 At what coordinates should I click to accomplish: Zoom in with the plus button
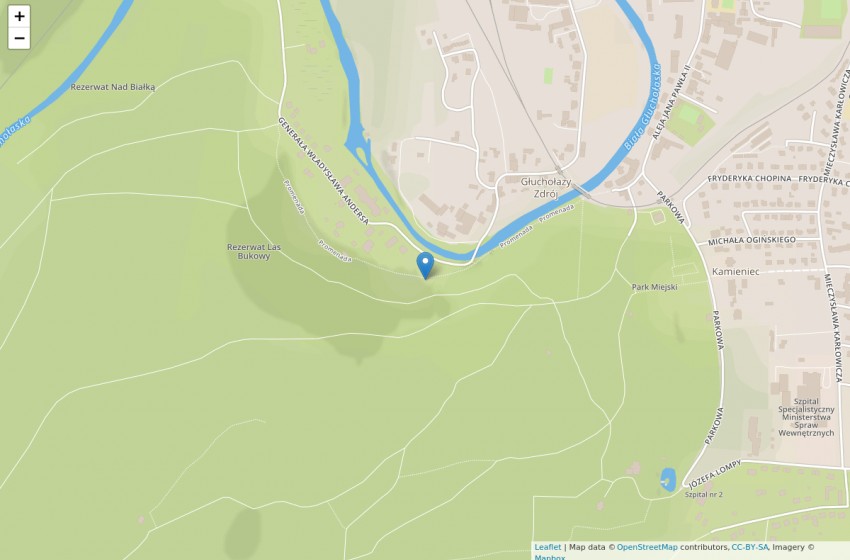click(19, 16)
